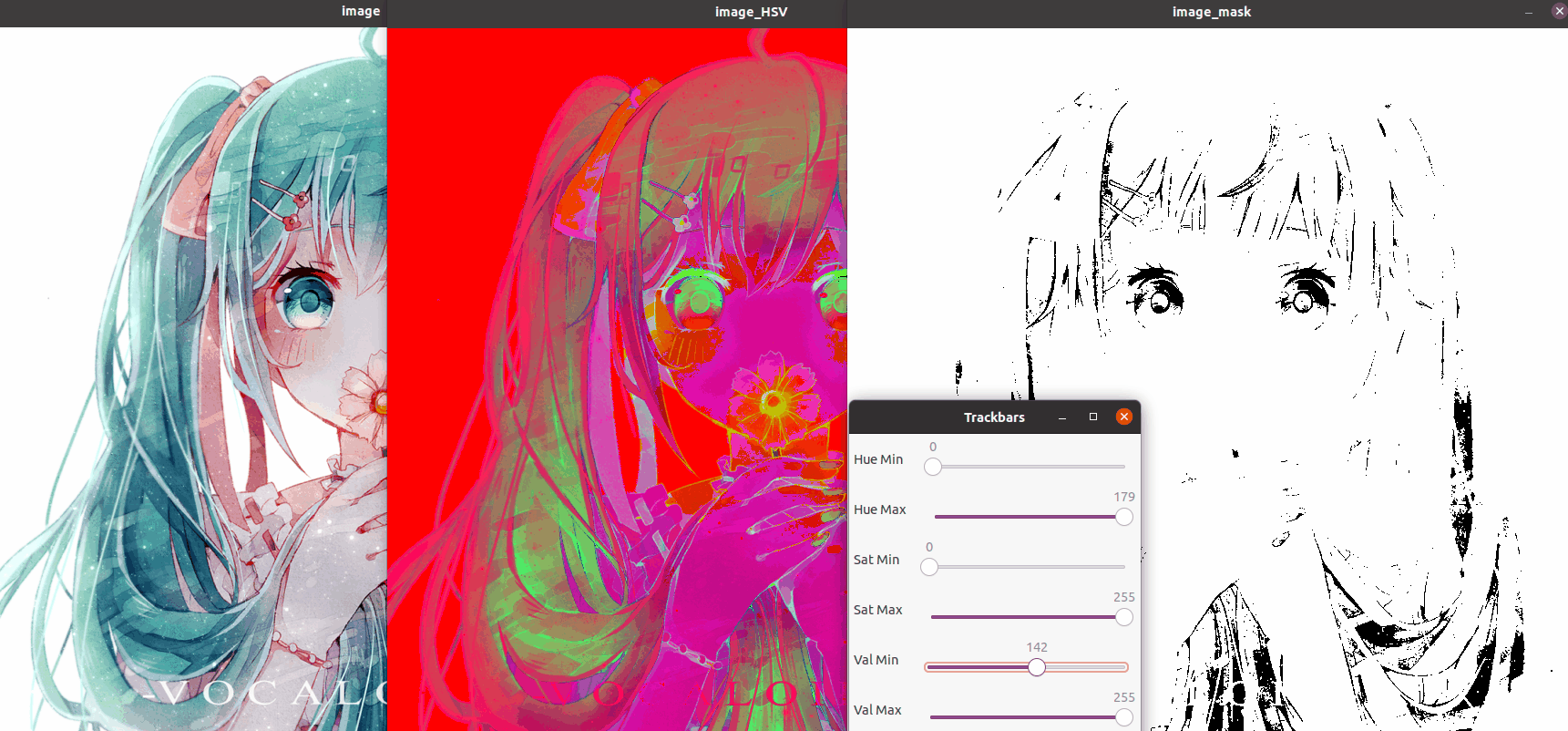Click the Hue Max slider handle
Image resolution: width=1568 pixels, height=731 pixels.
(1124, 517)
